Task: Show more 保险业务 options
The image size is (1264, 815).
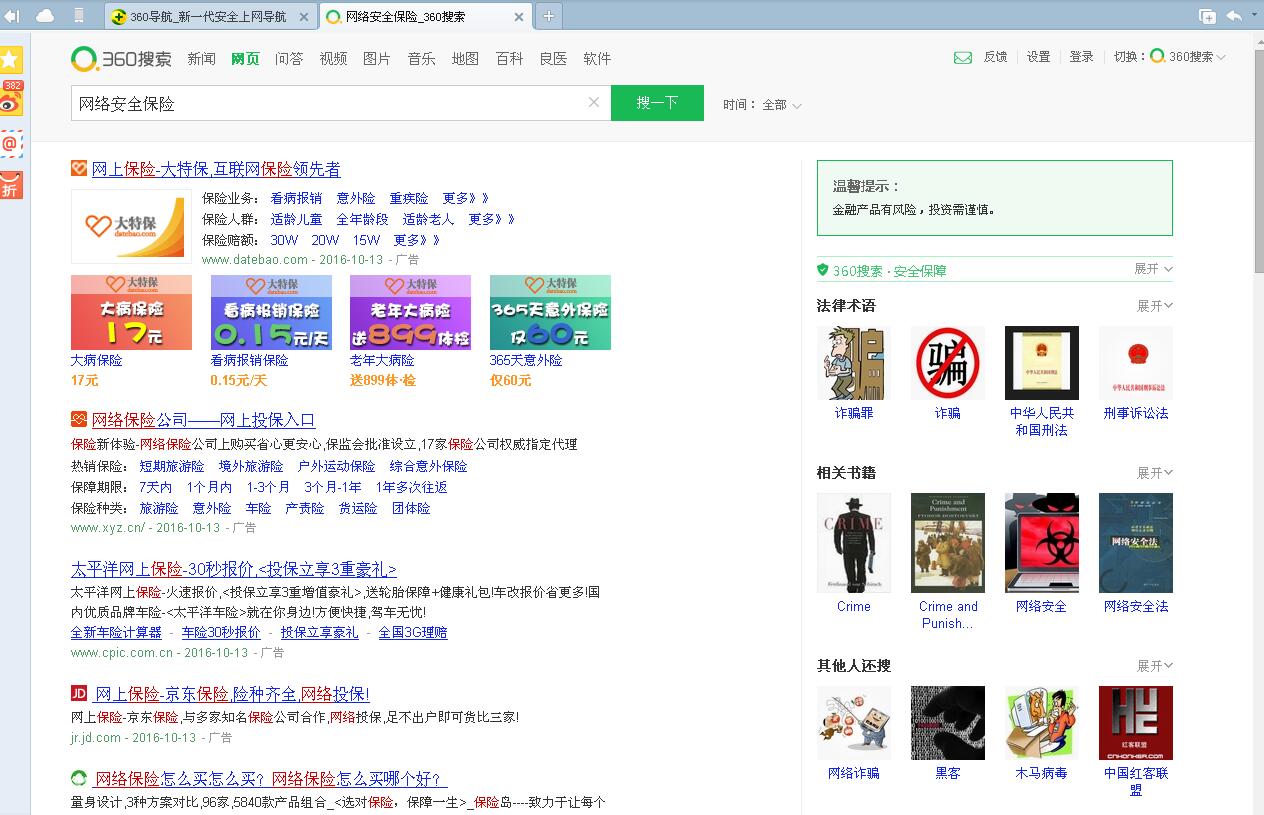Action: (466, 198)
